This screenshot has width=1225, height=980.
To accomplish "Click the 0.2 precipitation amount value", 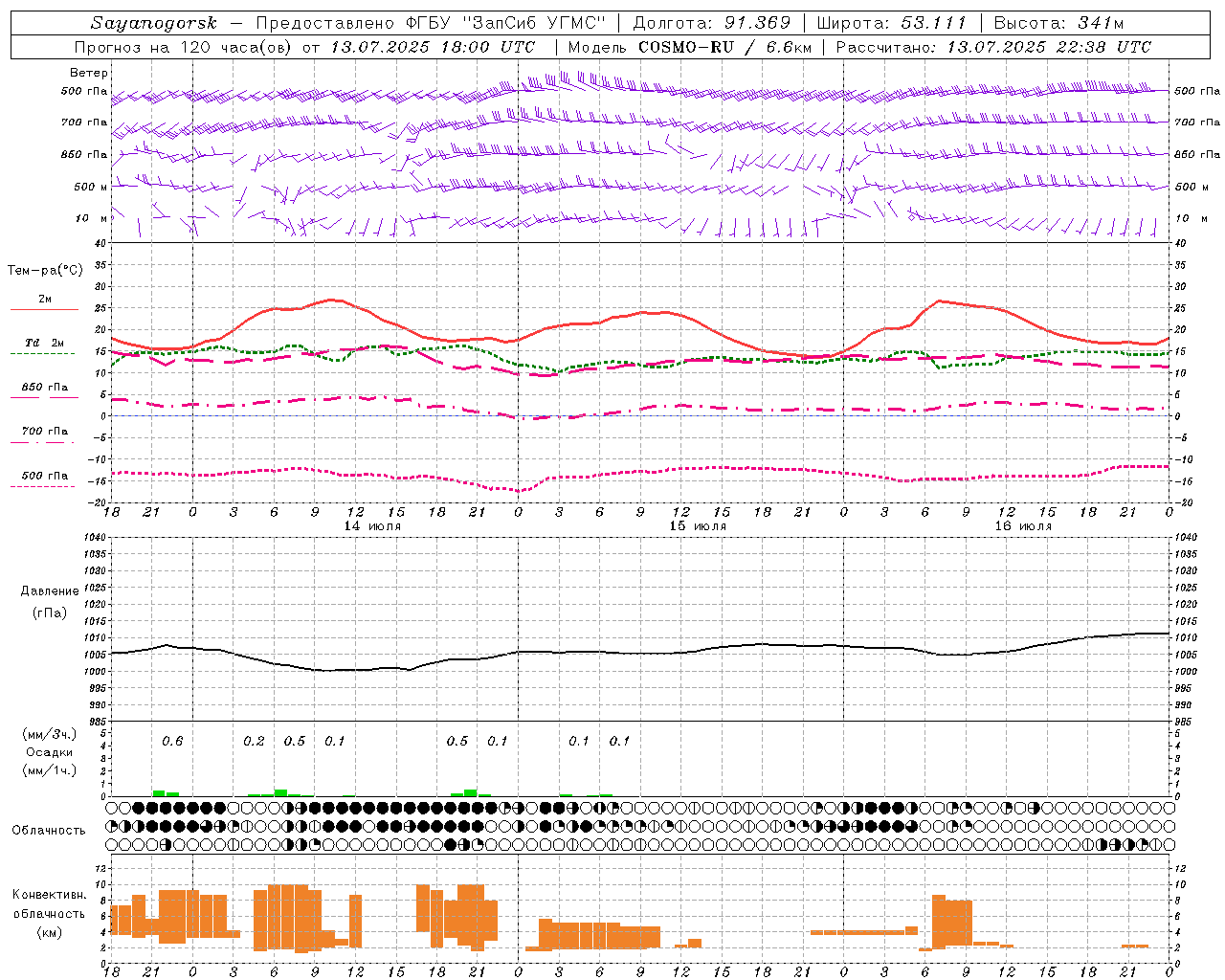I will (254, 742).
